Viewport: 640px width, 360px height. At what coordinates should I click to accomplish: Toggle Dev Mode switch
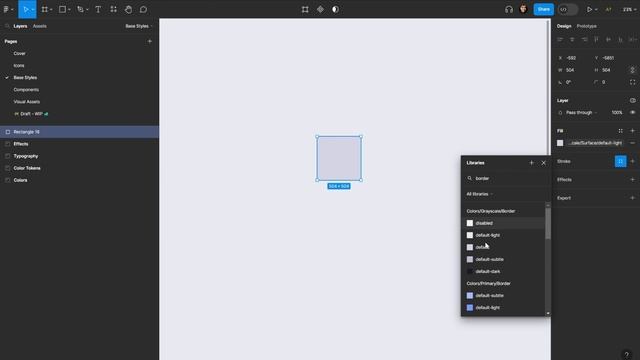[x=568, y=9]
